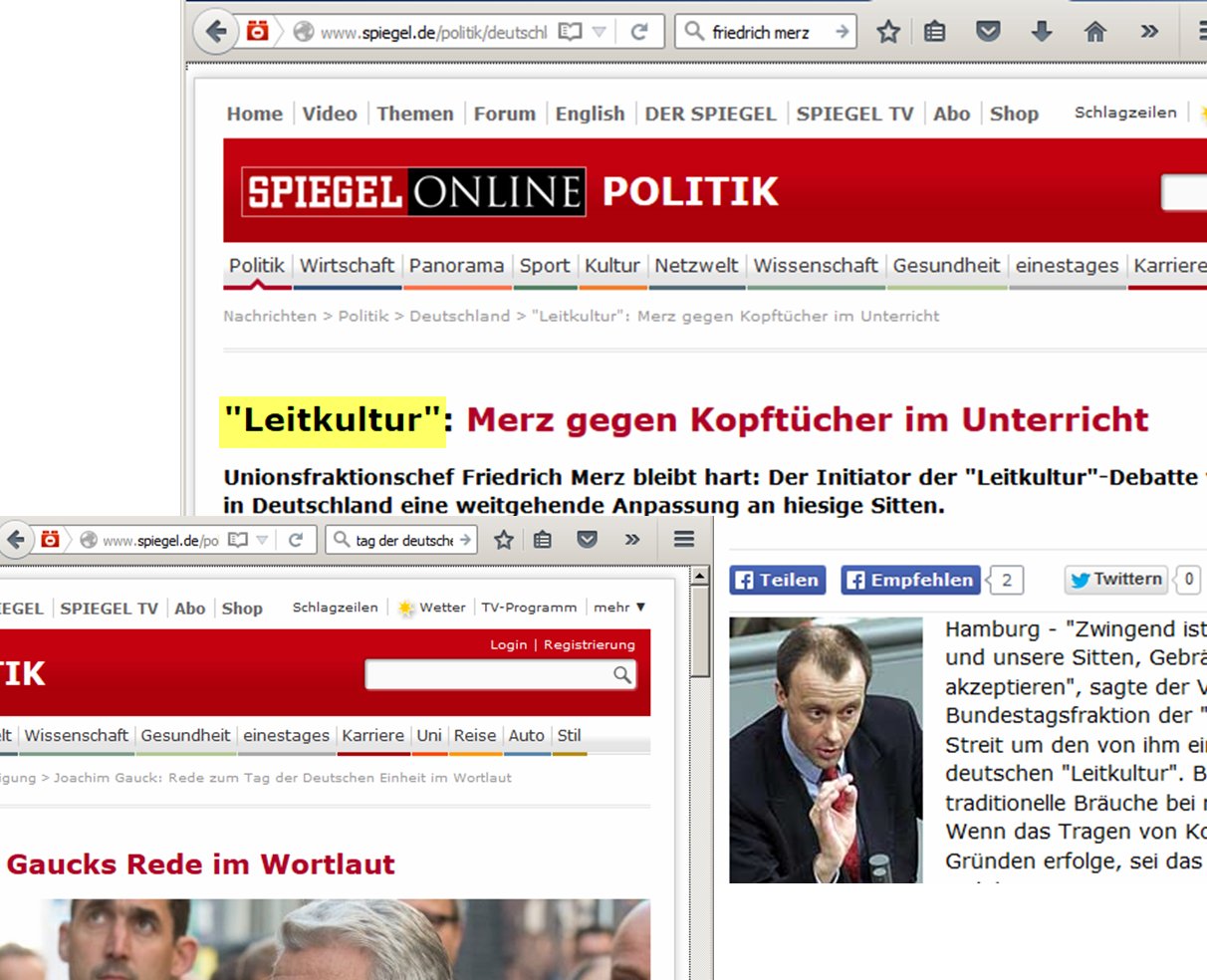Show bookmarks list icon in friedrich merz window
The height and width of the screenshot is (980, 1207).
(x=934, y=32)
